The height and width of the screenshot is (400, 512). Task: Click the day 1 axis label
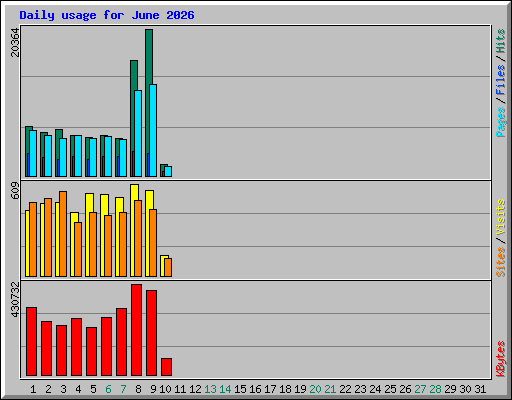pos(33,389)
